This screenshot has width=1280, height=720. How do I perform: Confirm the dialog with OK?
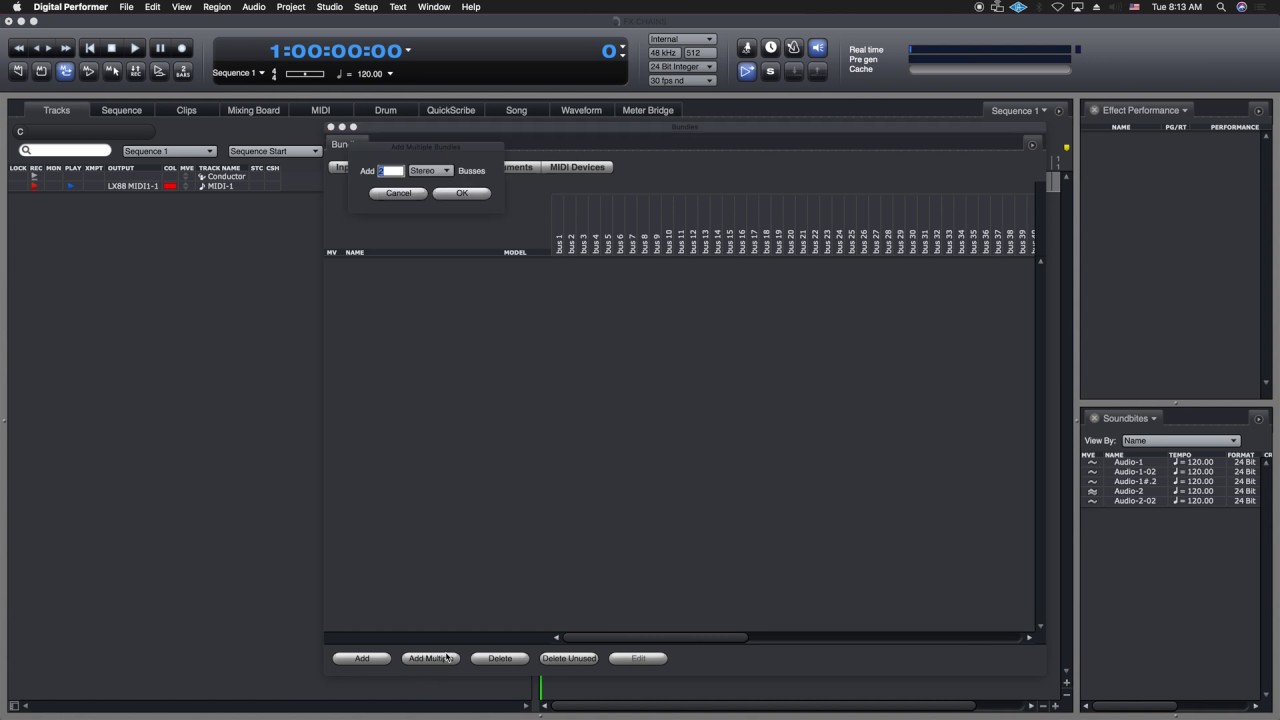462,193
